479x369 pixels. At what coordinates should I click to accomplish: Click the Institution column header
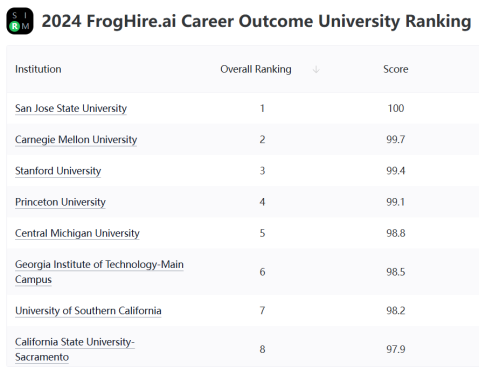pos(38,69)
